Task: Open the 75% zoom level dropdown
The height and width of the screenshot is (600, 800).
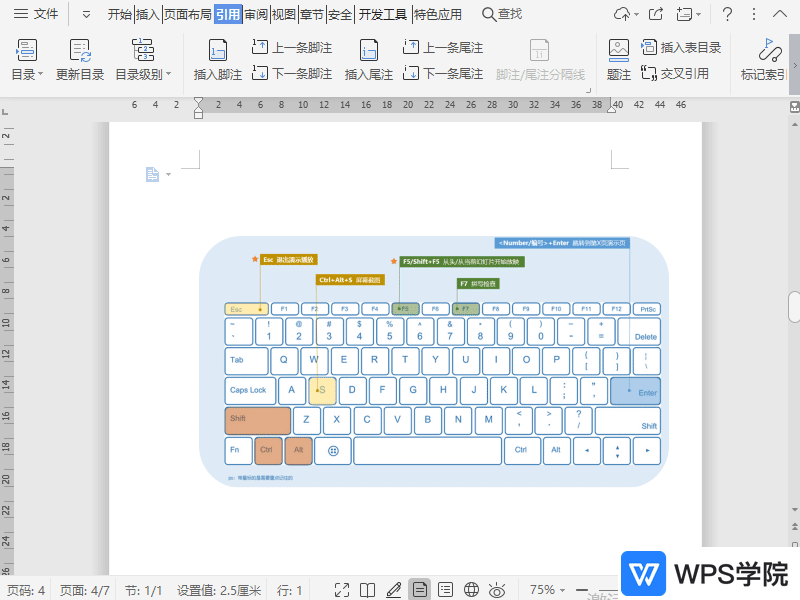Action: point(549,590)
